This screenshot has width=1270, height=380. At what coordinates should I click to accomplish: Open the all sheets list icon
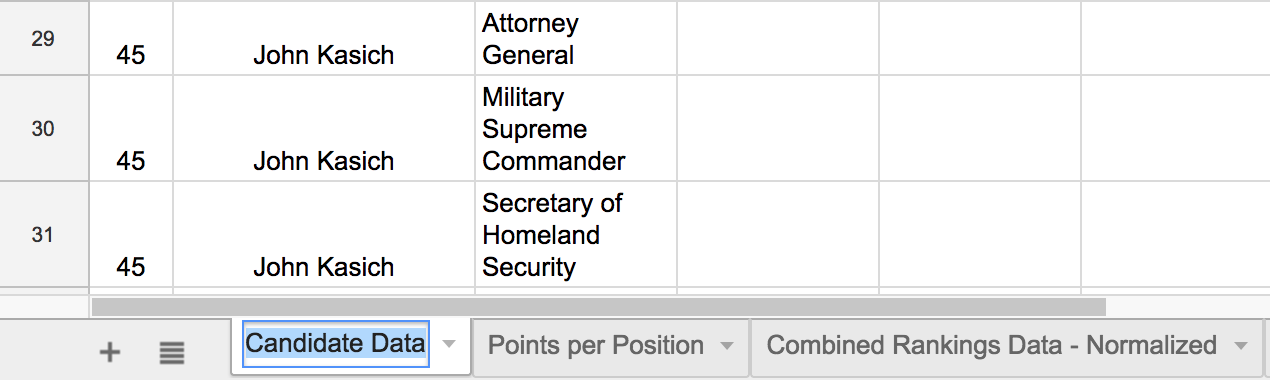click(x=172, y=351)
